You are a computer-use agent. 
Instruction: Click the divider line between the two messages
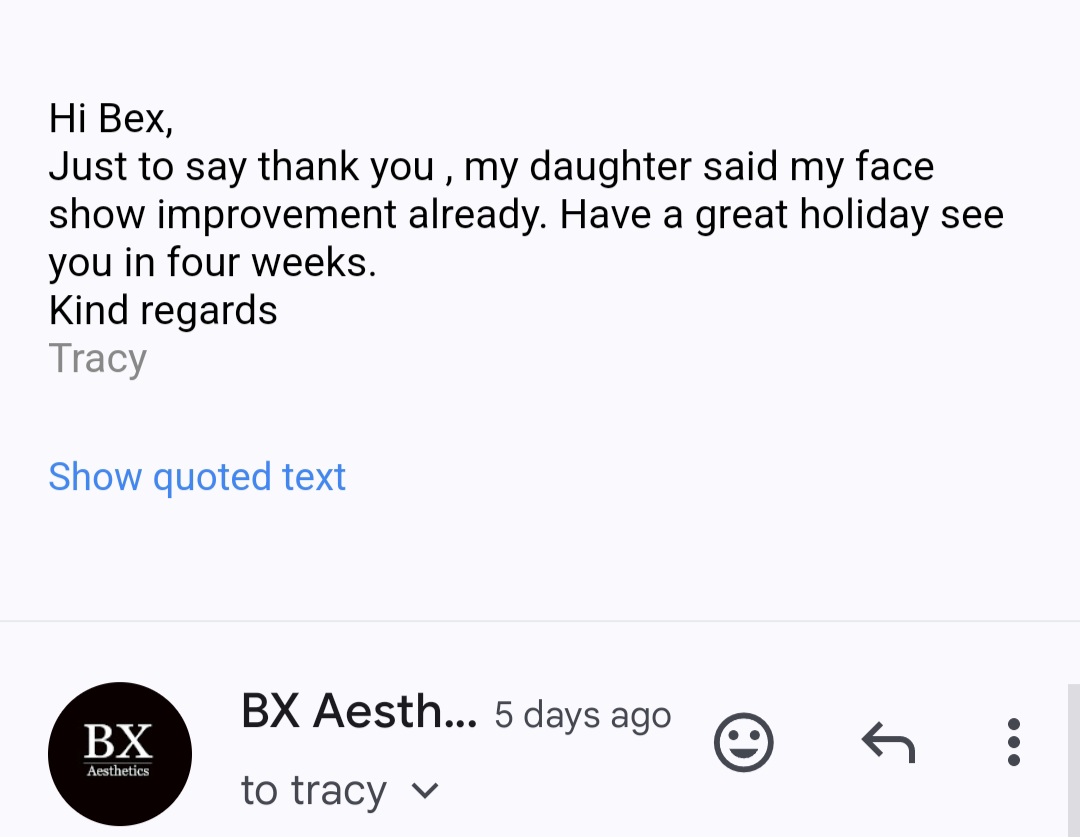click(x=540, y=621)
